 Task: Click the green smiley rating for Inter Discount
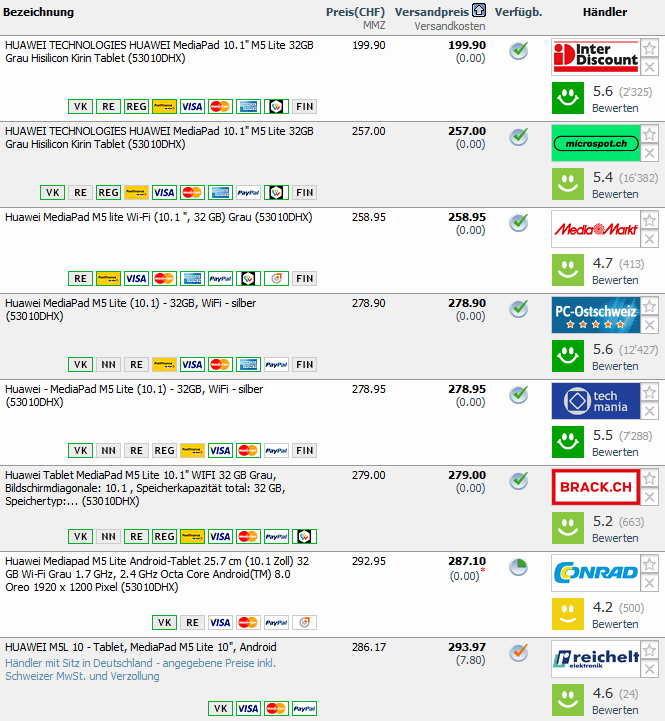pos(567,98)
